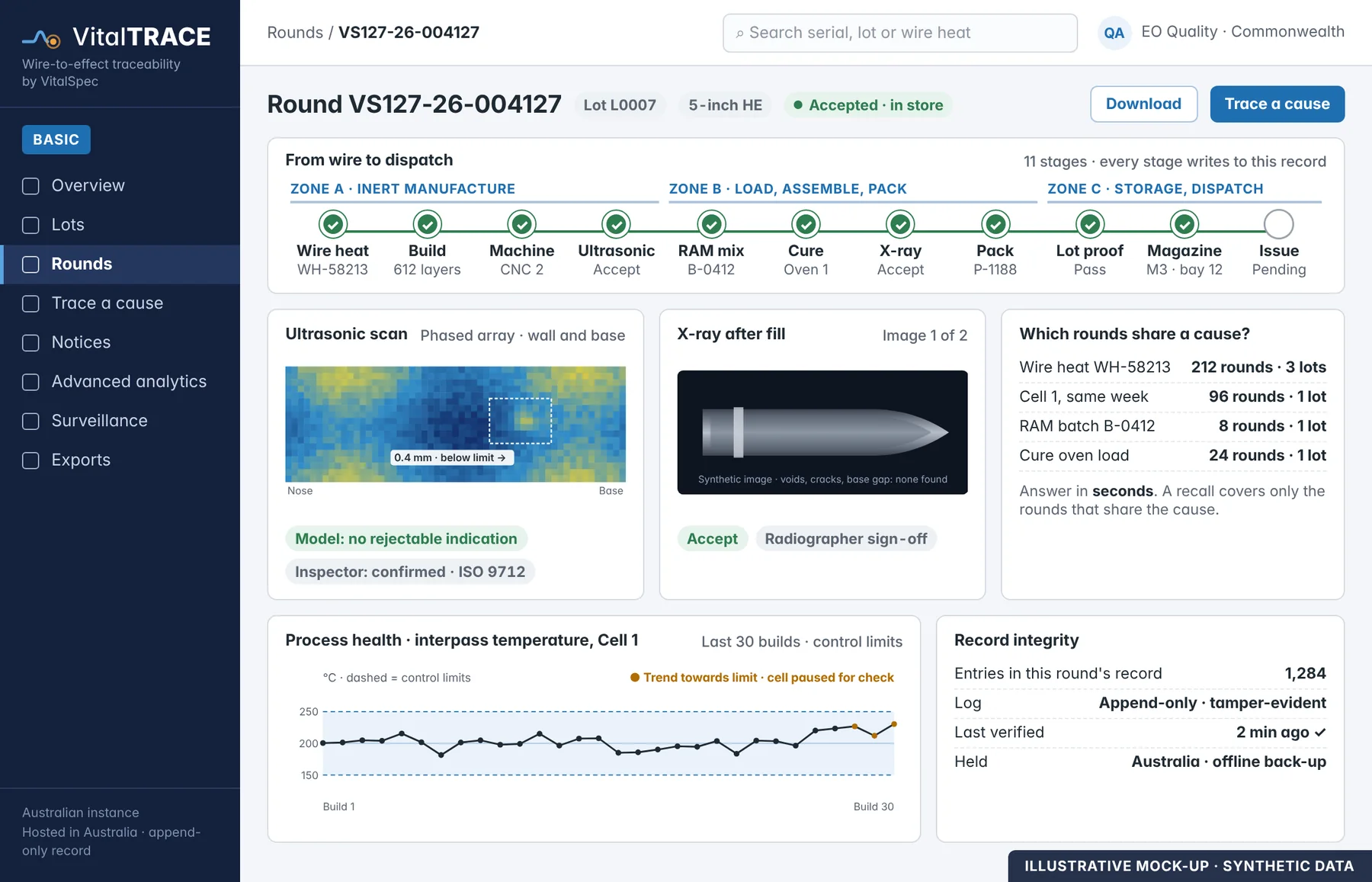This screenshot has width=1372, height=882.
Task: Select Wire heat WH-58213 shared cause row
Action: pyautogui.click(x=1172, y=367)
